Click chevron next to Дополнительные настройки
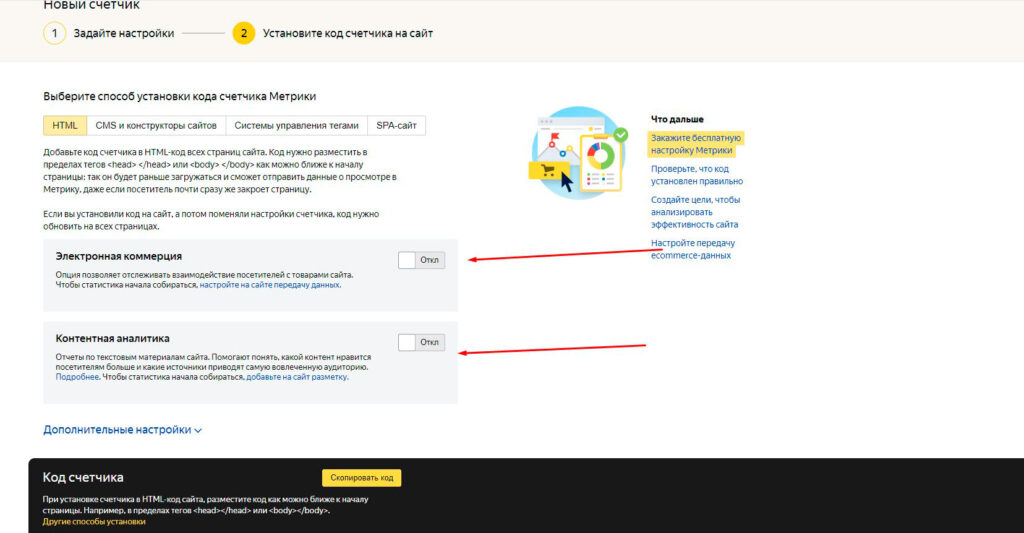 [198, 430]
